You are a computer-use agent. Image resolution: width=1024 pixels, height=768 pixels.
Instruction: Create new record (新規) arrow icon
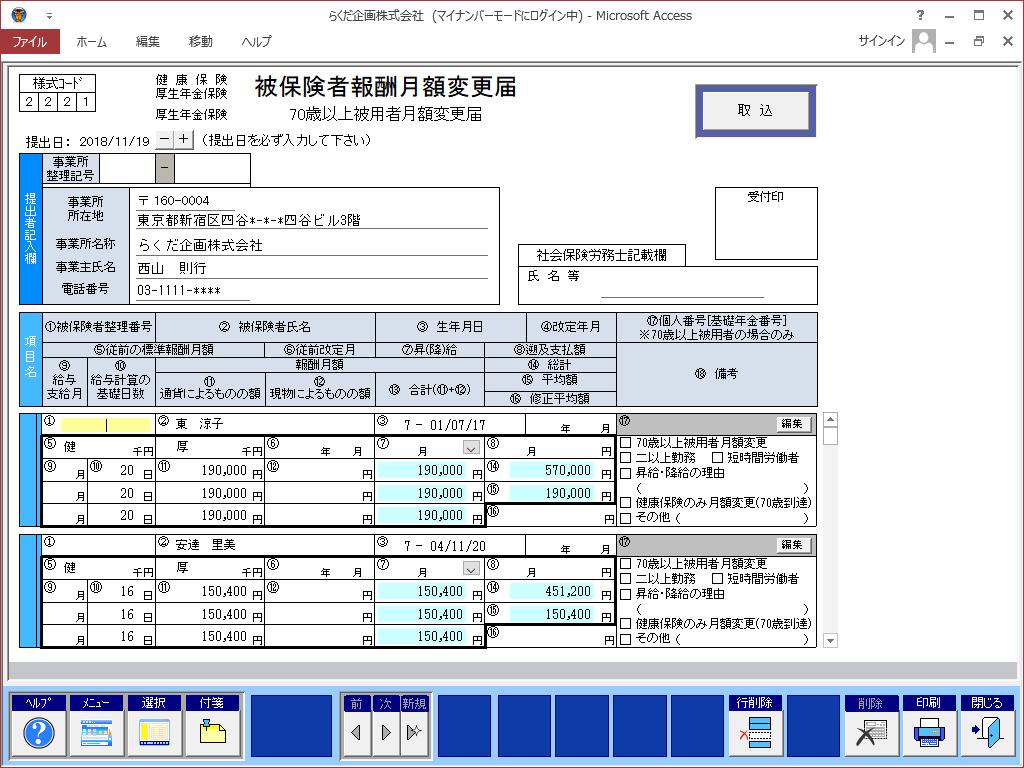(414, 733)
